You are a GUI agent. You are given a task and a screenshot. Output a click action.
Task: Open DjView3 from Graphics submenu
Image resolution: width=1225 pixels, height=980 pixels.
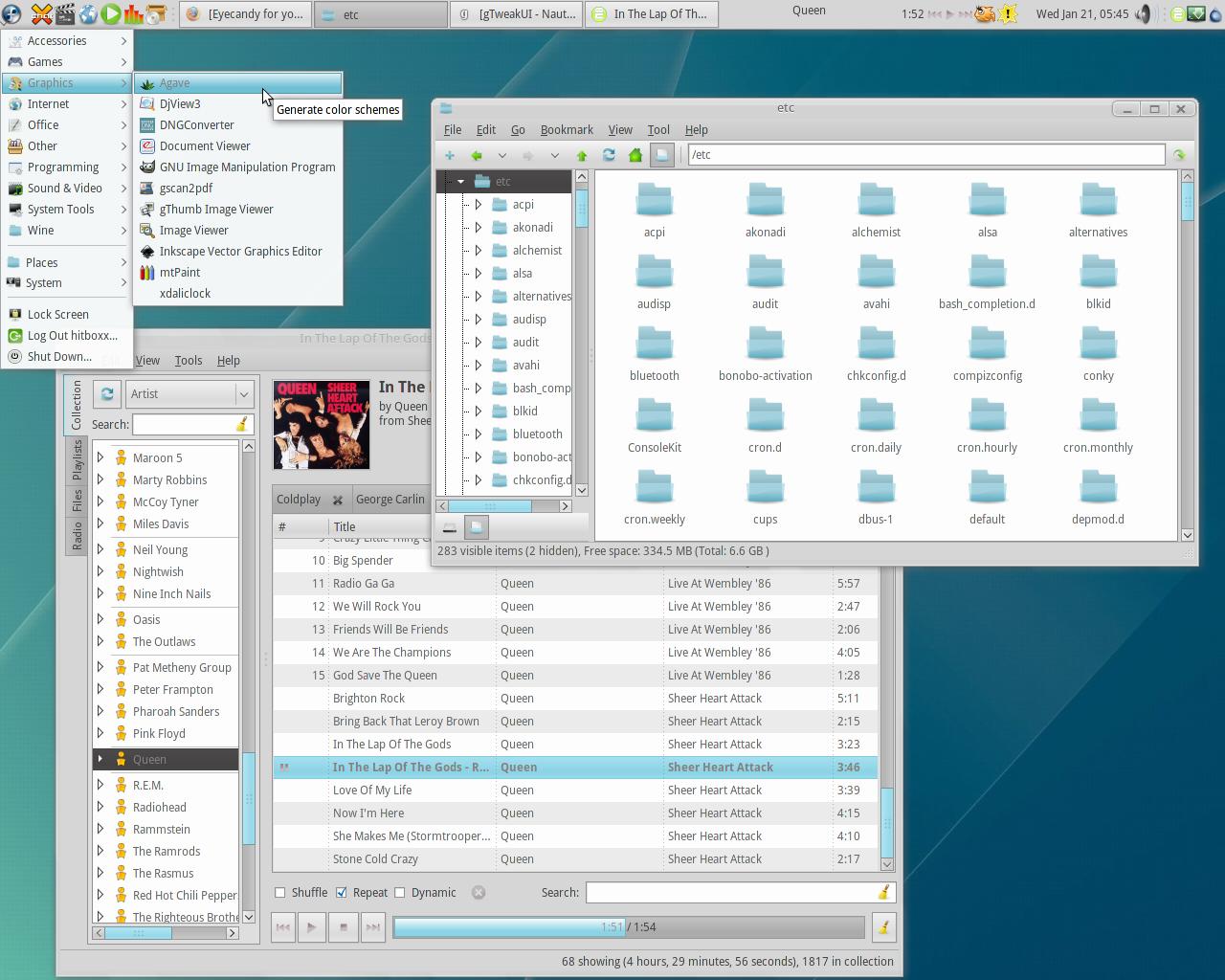pyautogui.click(x=237, y=104)
